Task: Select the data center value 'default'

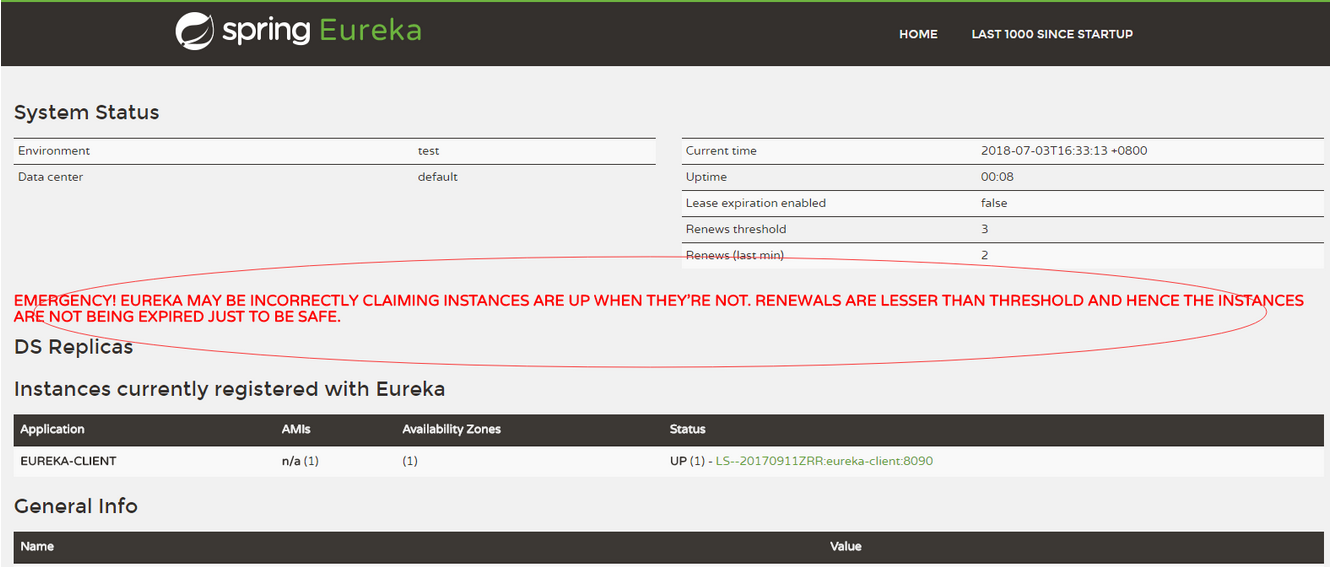Action: [437, 177]
